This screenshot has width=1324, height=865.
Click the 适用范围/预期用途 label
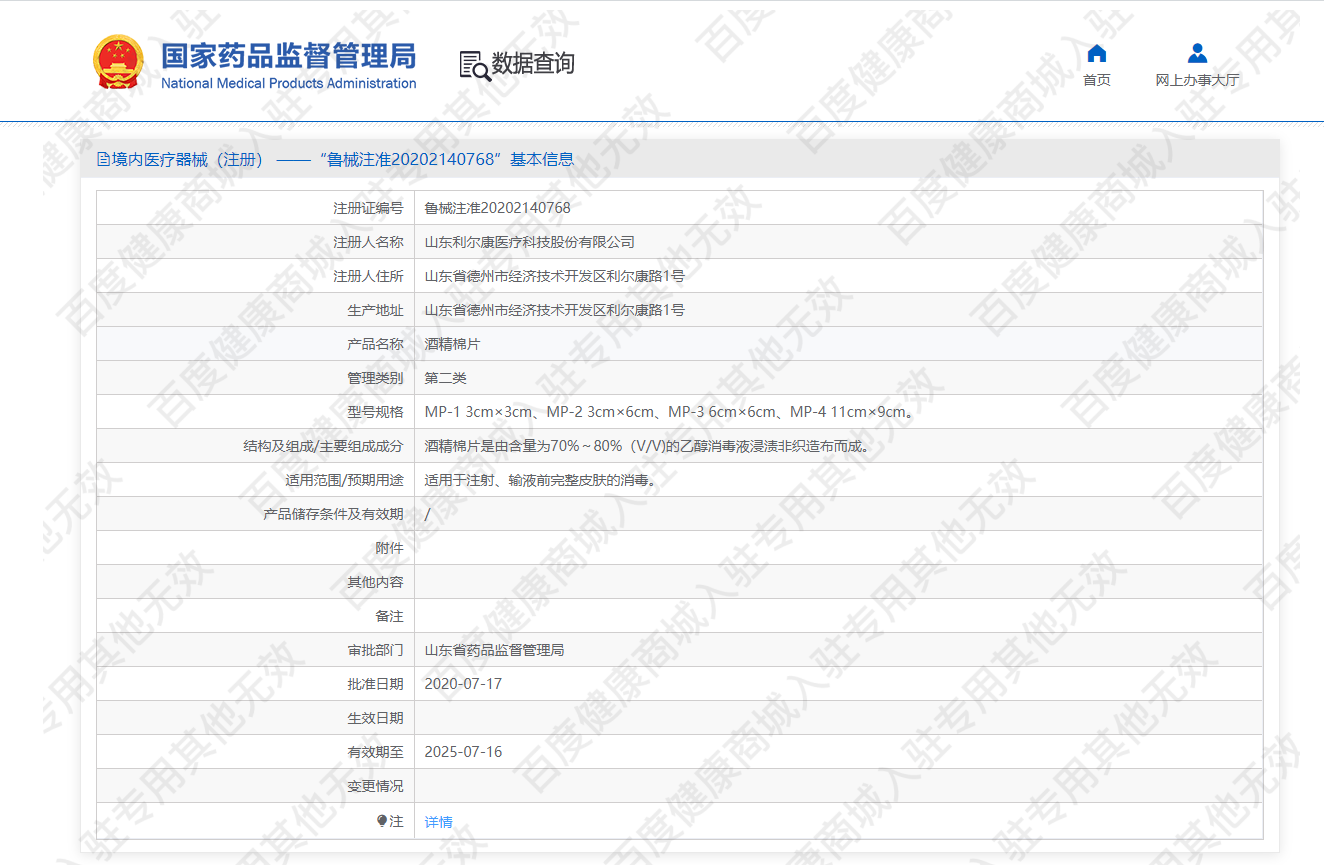[344, 480]
